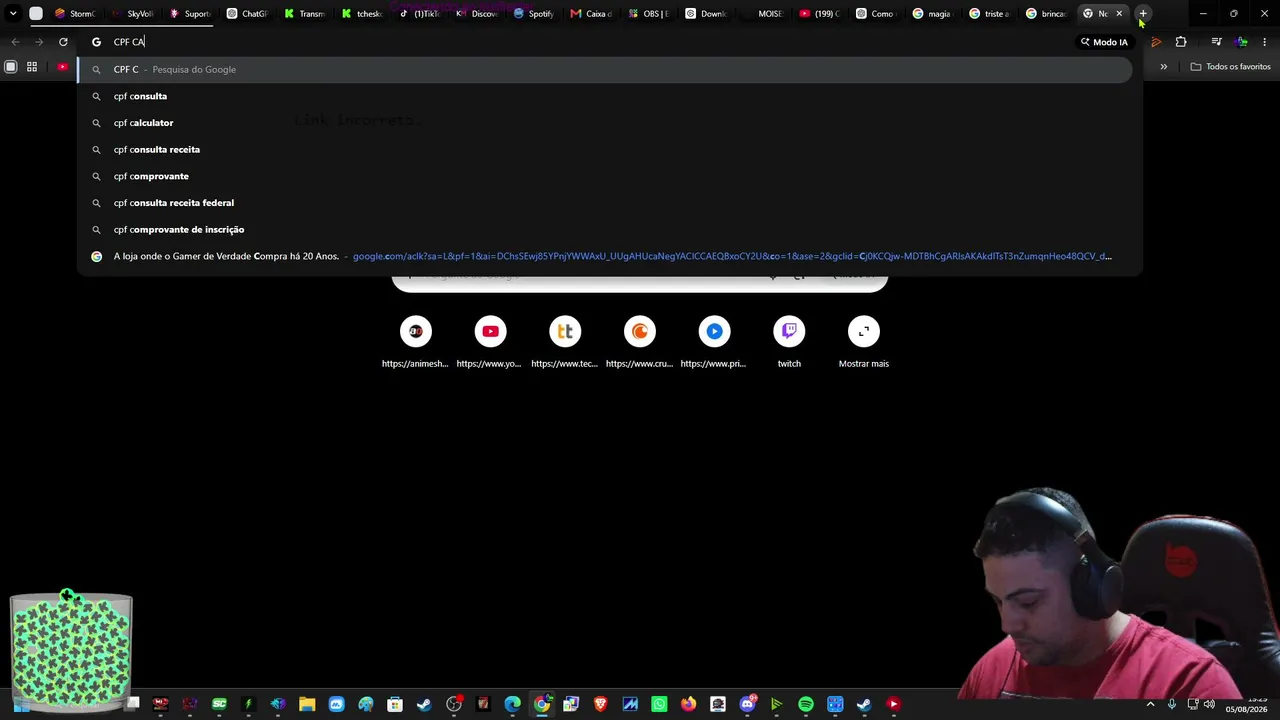The height and width of the screenshot is (720, 1280).
Task: Open File Explorer from the taskbar
Action: pos(307,704)
